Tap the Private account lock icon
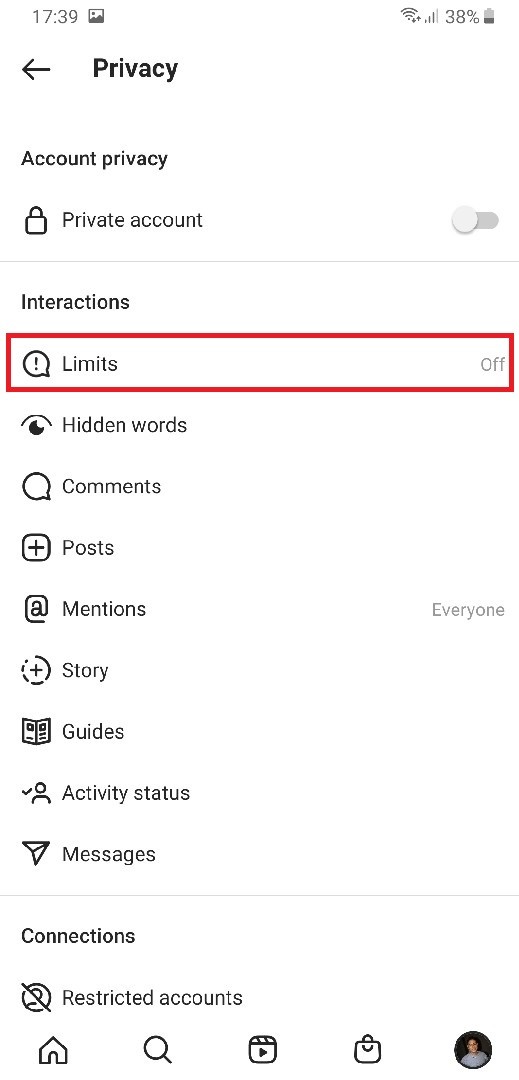 36,220
